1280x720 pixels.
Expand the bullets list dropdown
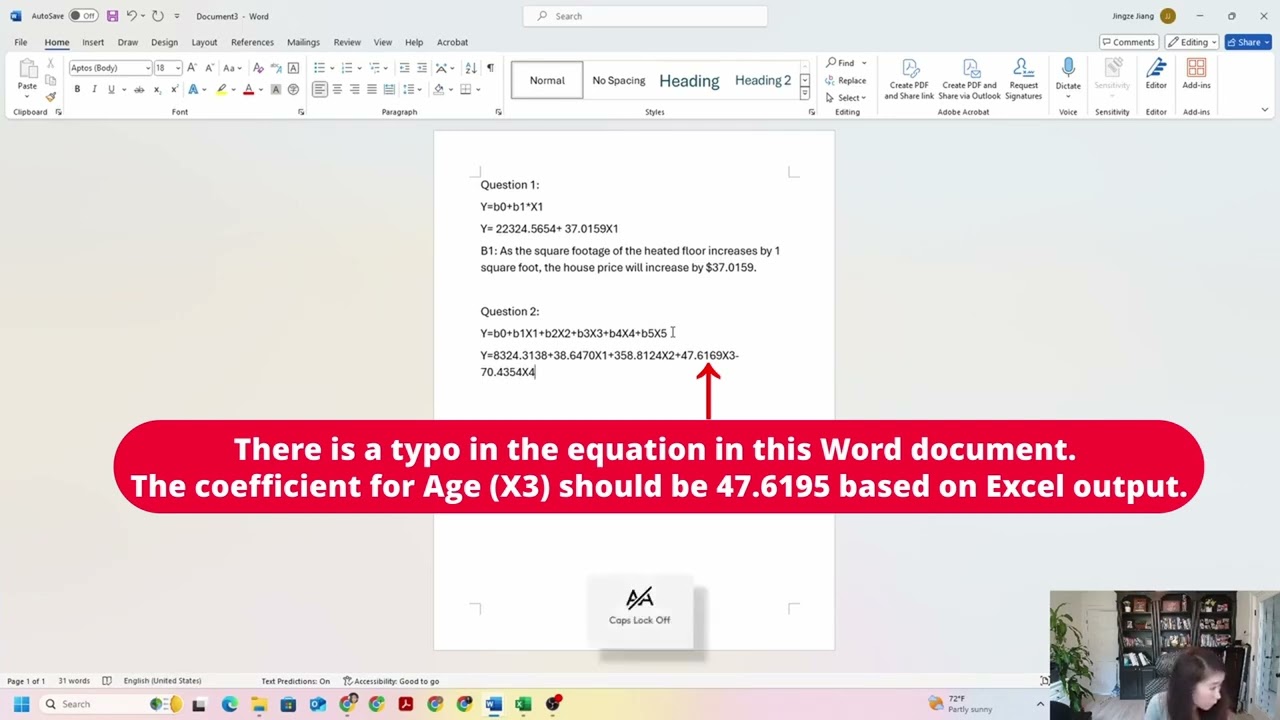coord(331,68)
